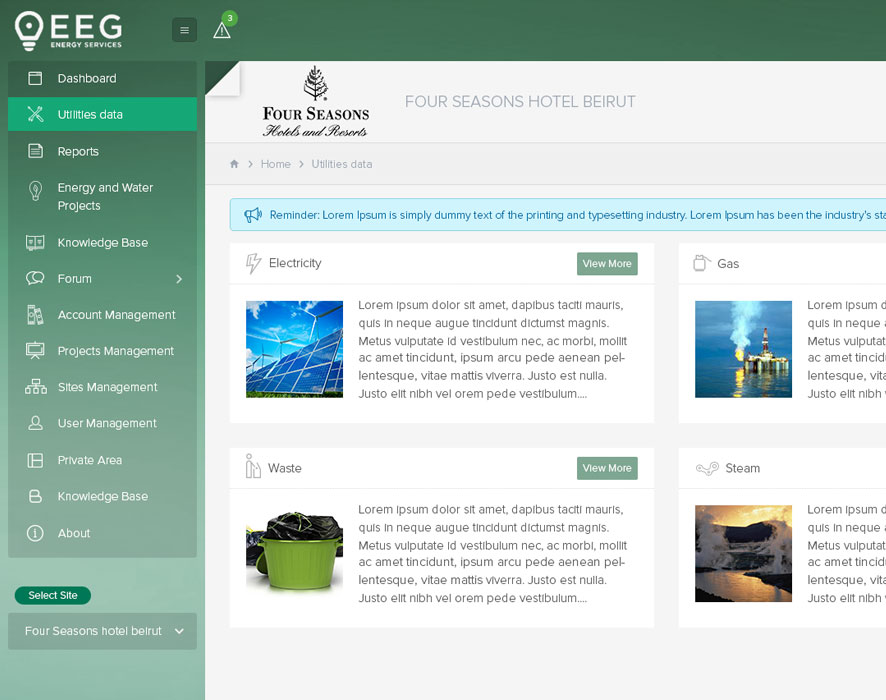The height and width of the screenshot is (700, 886).
Task: Click the Electricity card Lorem ipsum description
Action: pos(492,349)
